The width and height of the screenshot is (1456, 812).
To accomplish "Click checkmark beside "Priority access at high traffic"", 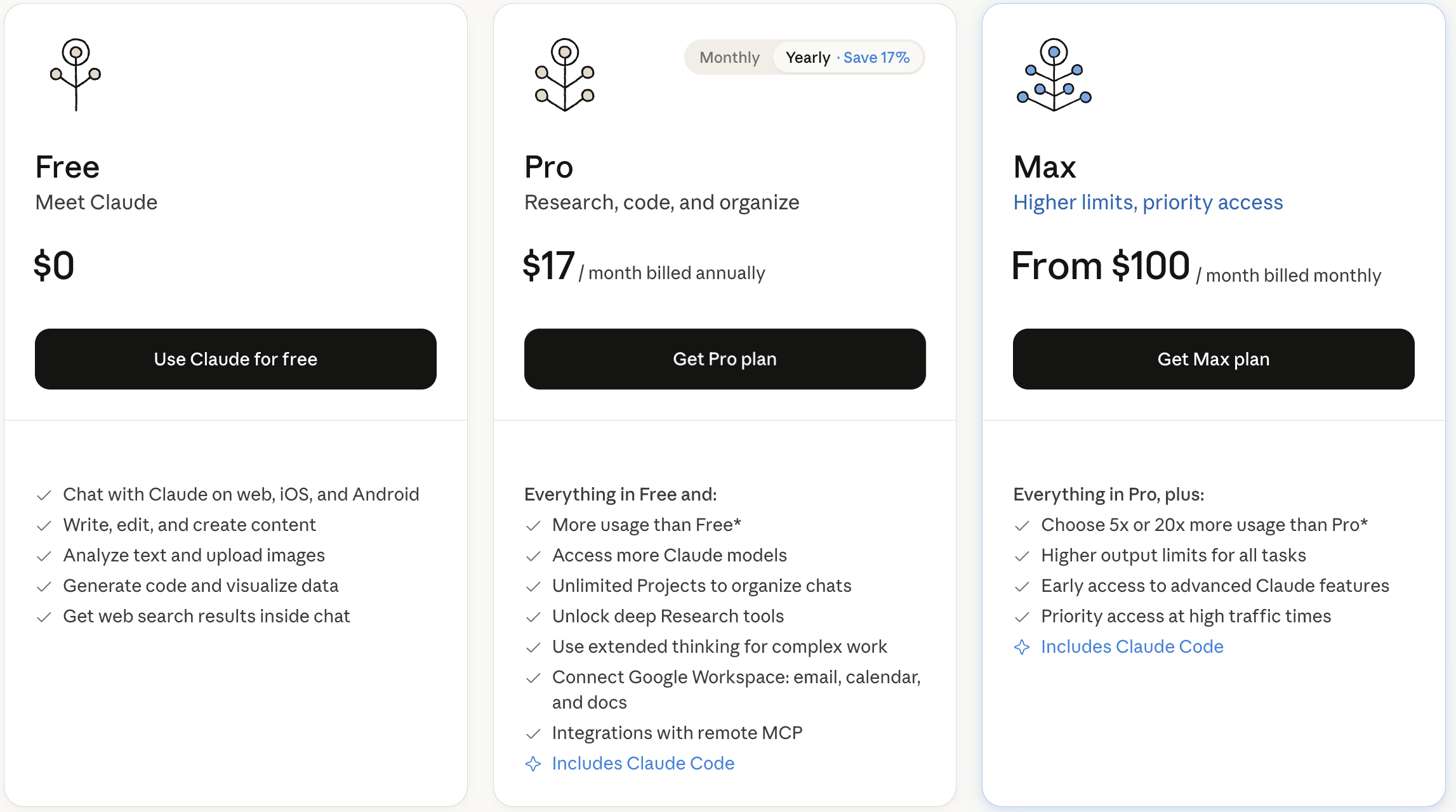I will (1022, 617).
